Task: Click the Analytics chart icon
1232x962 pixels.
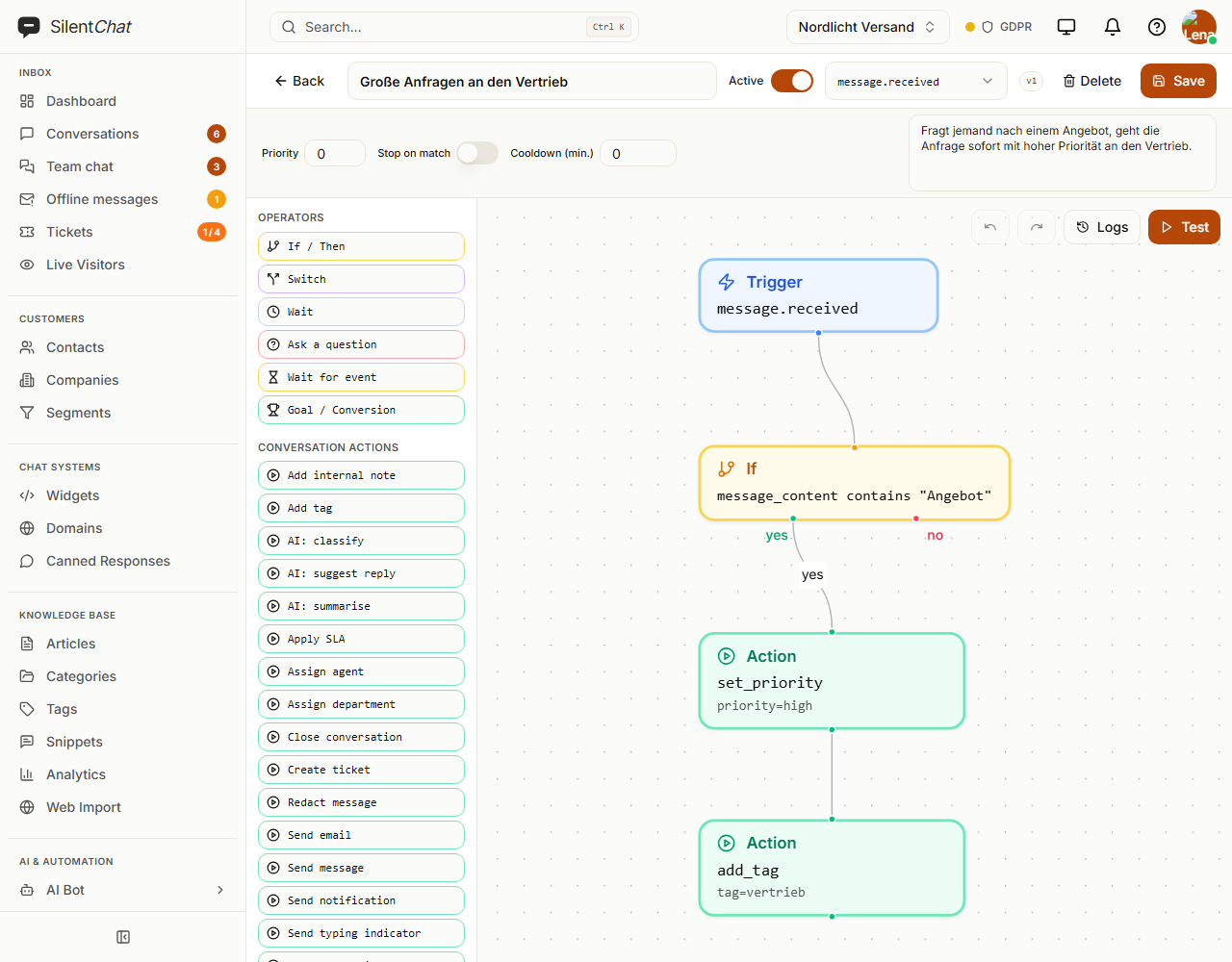Action: coord(27,774)
